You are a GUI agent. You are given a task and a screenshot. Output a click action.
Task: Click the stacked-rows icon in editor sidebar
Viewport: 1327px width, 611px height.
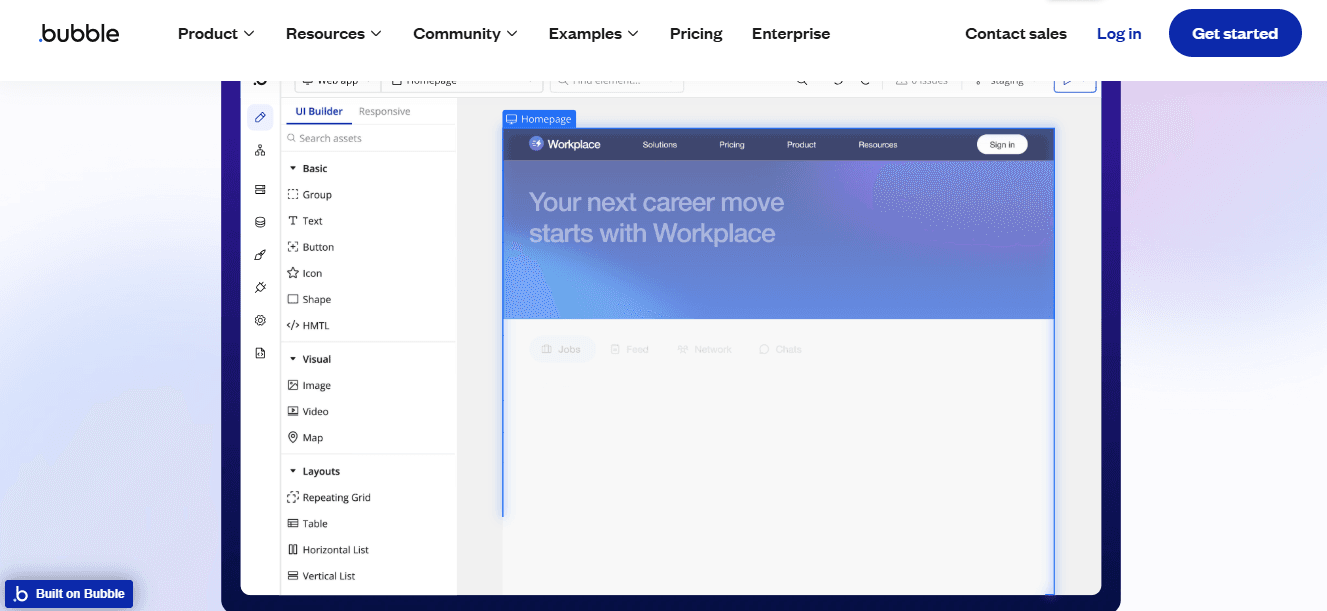pos(260,189)
